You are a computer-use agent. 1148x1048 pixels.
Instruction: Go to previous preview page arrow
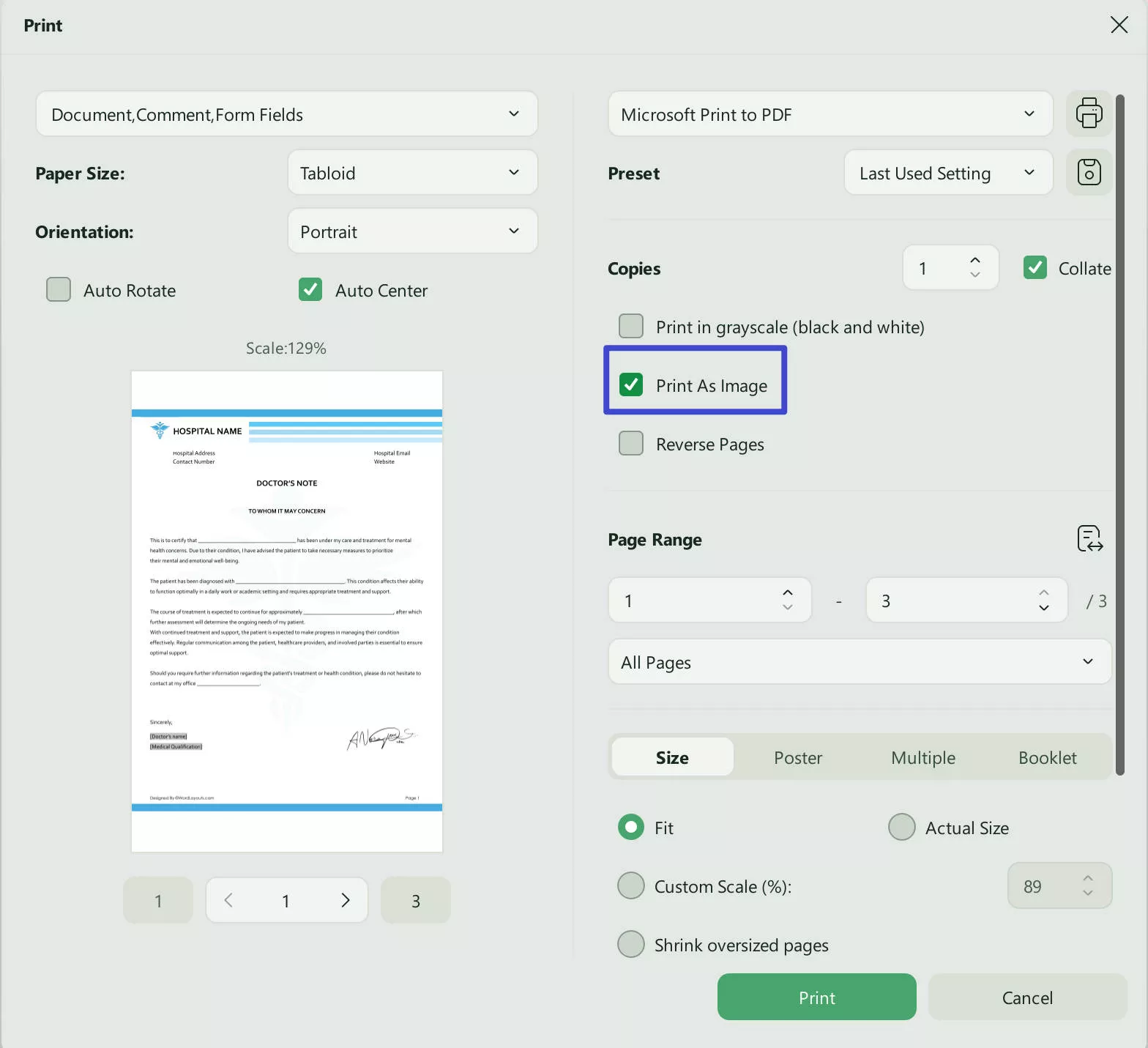(x=228, y=900)
